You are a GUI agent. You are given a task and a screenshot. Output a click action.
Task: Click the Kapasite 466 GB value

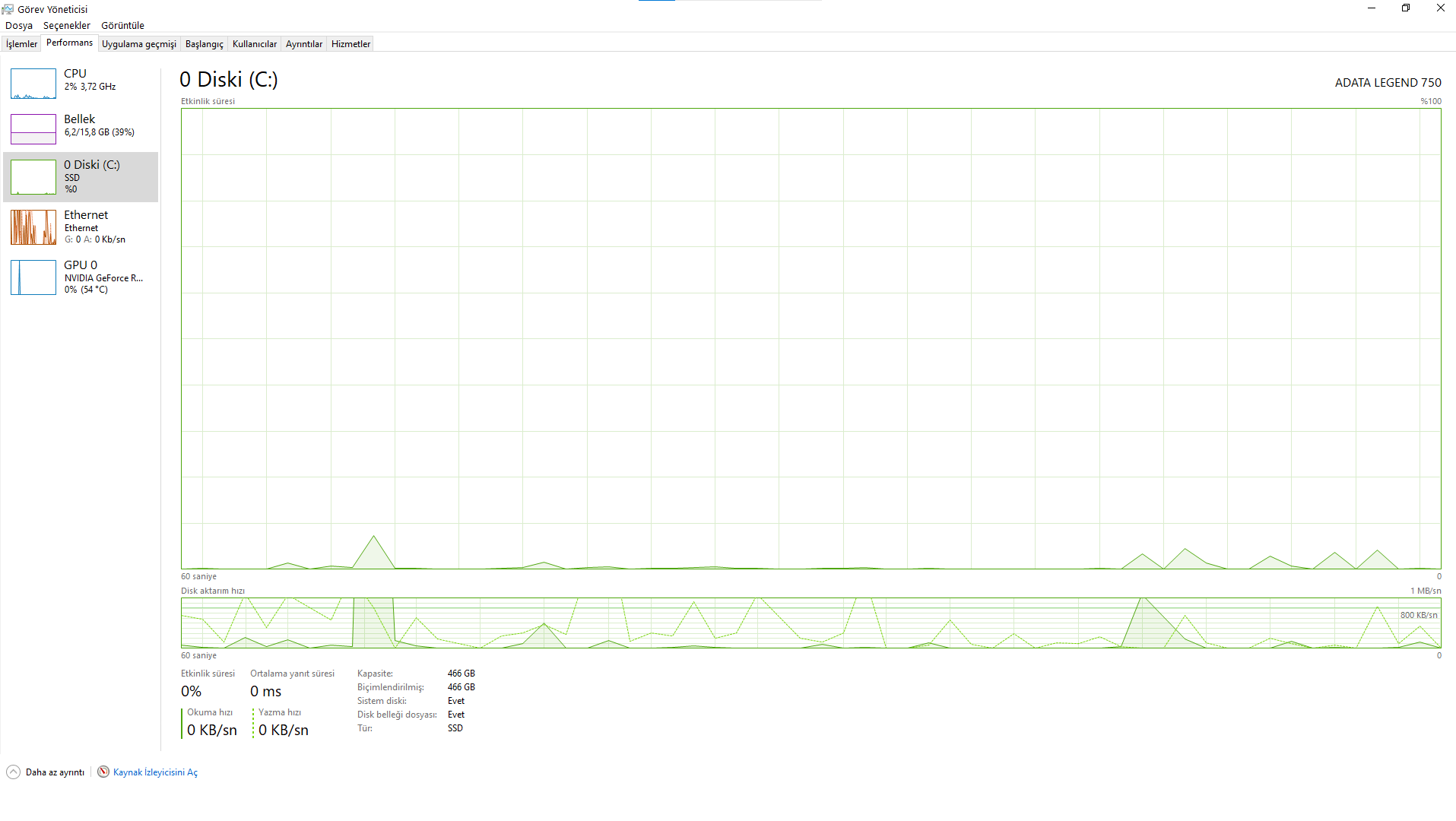tap(461, 674)
